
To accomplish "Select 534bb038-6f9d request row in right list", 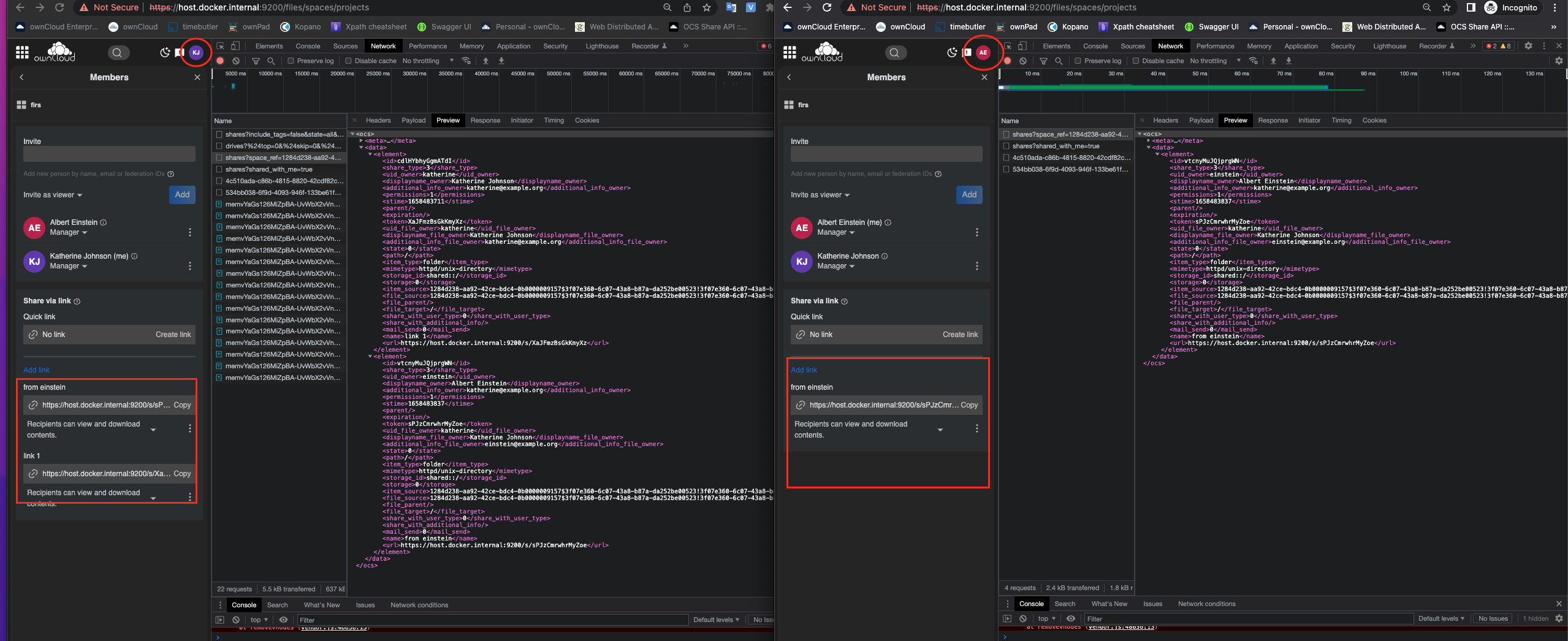I will (x=1067, y=169).
